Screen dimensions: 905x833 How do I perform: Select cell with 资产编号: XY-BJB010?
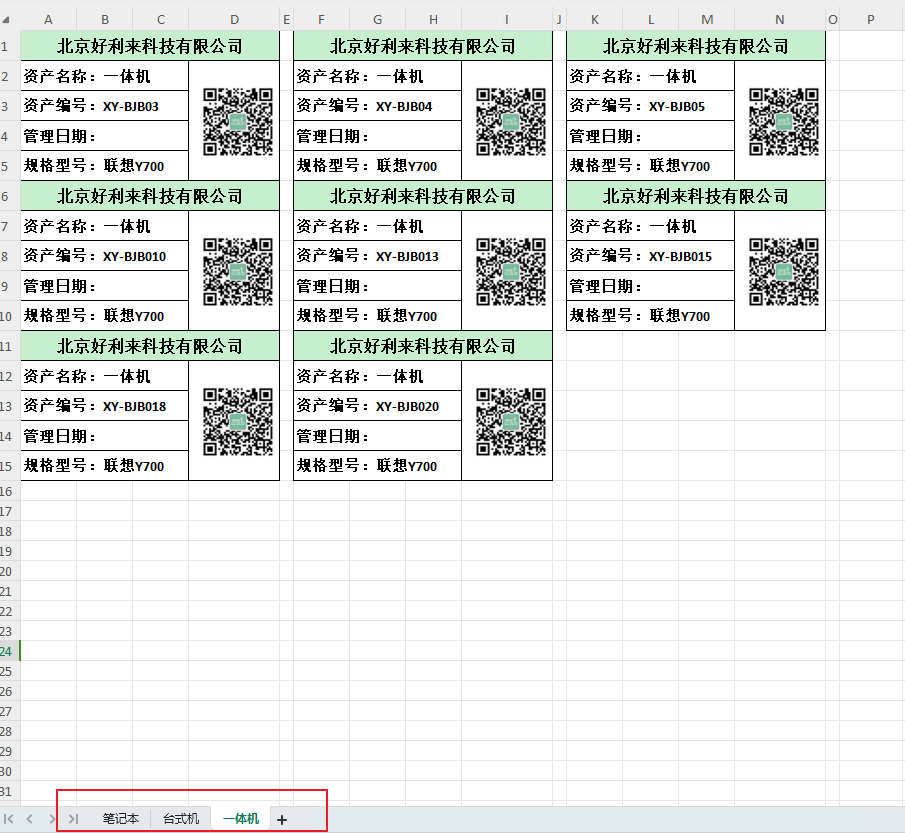point(104,256)
